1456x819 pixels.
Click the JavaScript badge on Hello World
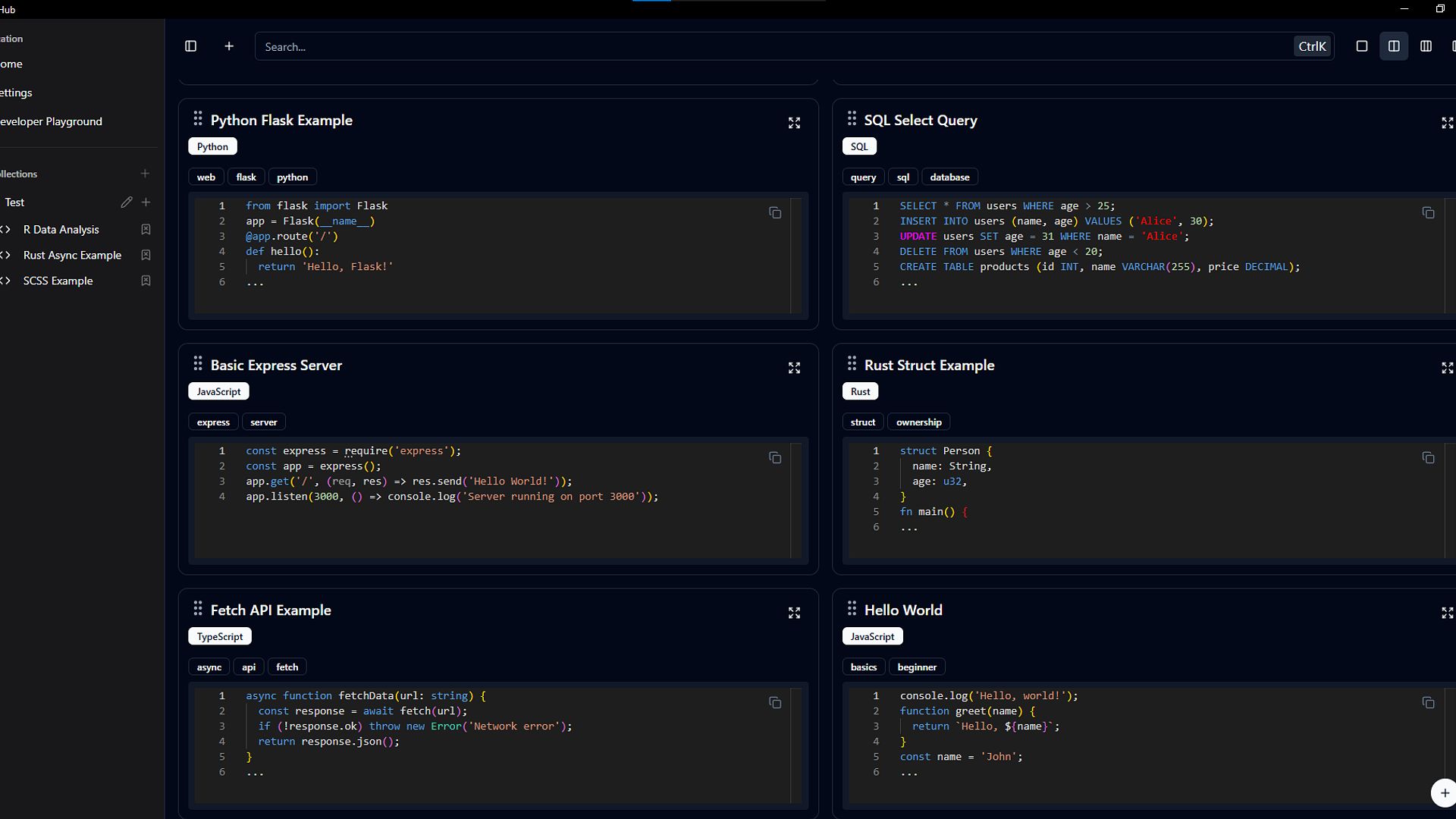click(872, 636)
